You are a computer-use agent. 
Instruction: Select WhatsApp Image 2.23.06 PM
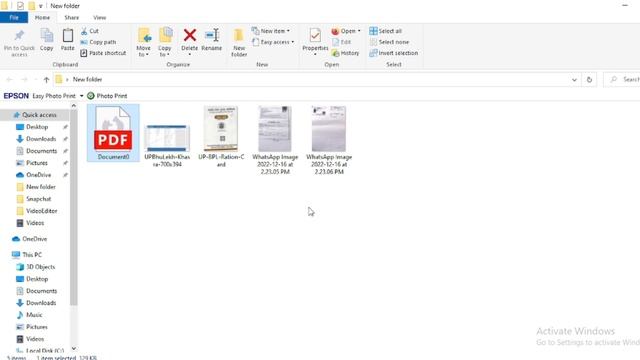(329, 140)
